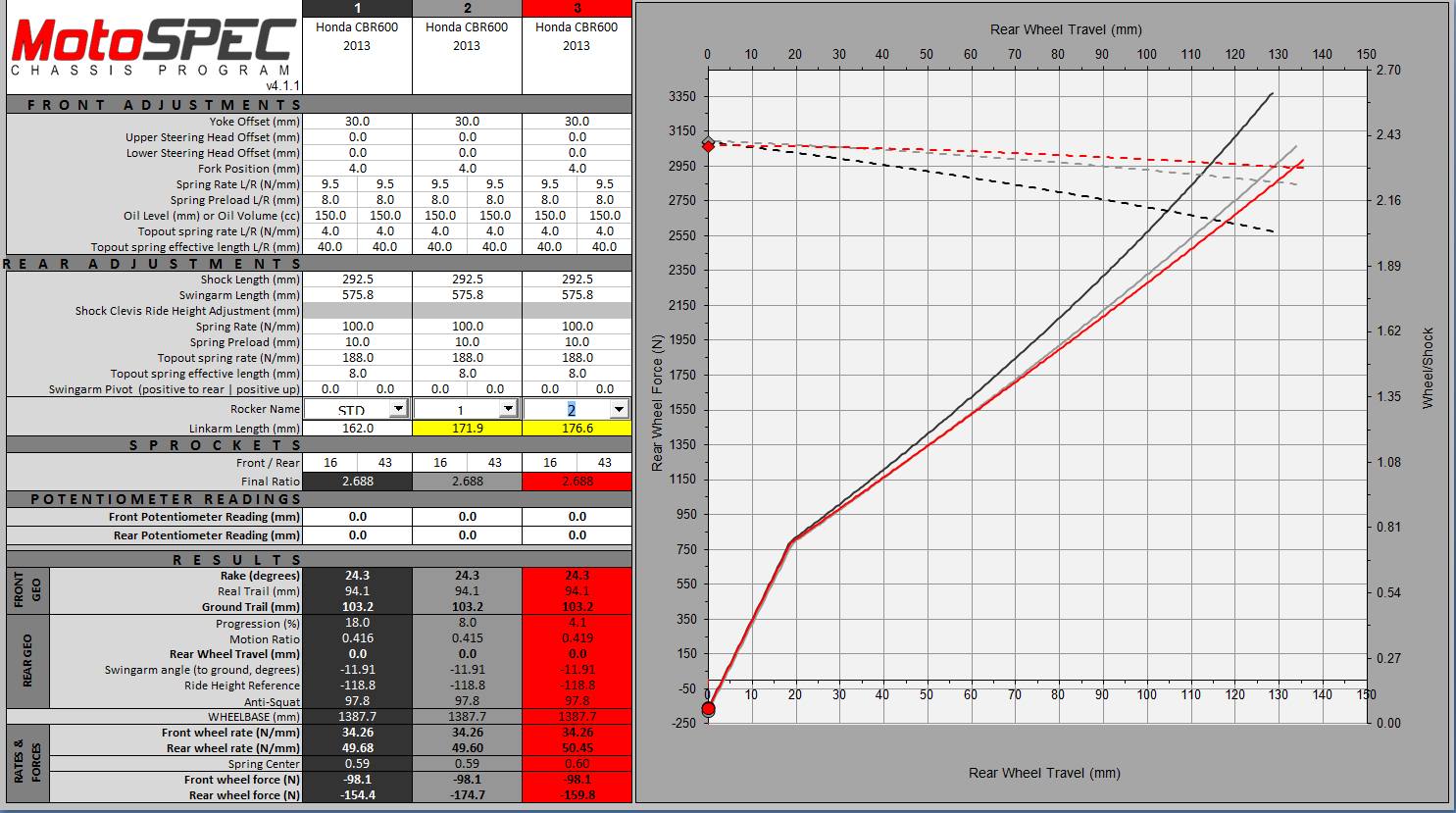This screenshot has width=1456, height=813.
Task: Click yellow Linkarm Length cell 171.9
Action: click(x=467, y=429)
